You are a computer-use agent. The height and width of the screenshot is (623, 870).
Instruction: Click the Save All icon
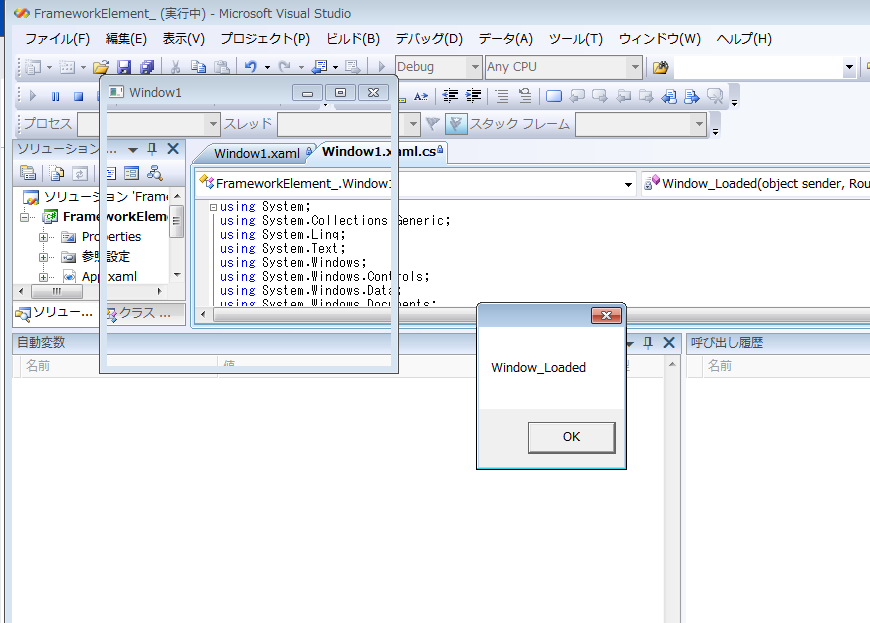[x=147, y=67]
